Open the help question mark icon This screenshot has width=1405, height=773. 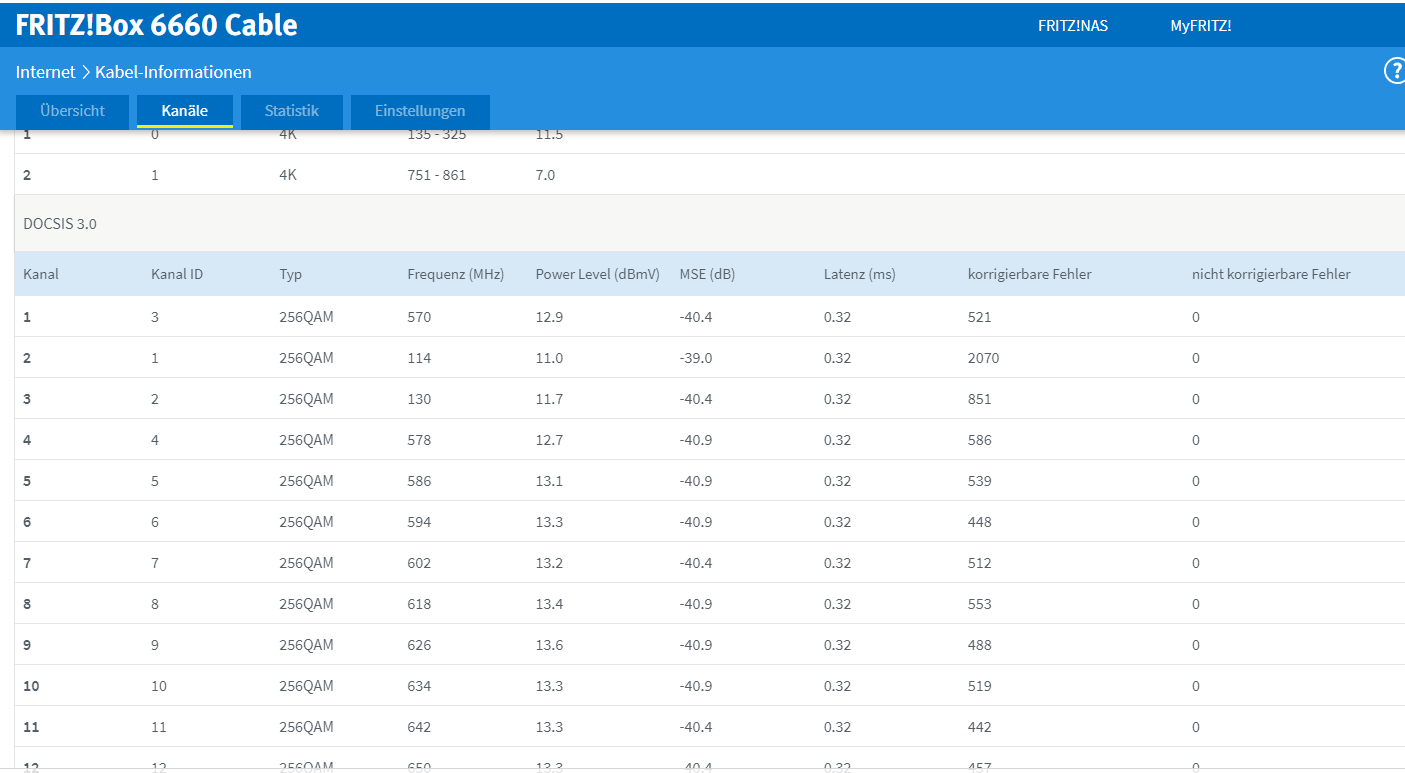coord(1394,71)
